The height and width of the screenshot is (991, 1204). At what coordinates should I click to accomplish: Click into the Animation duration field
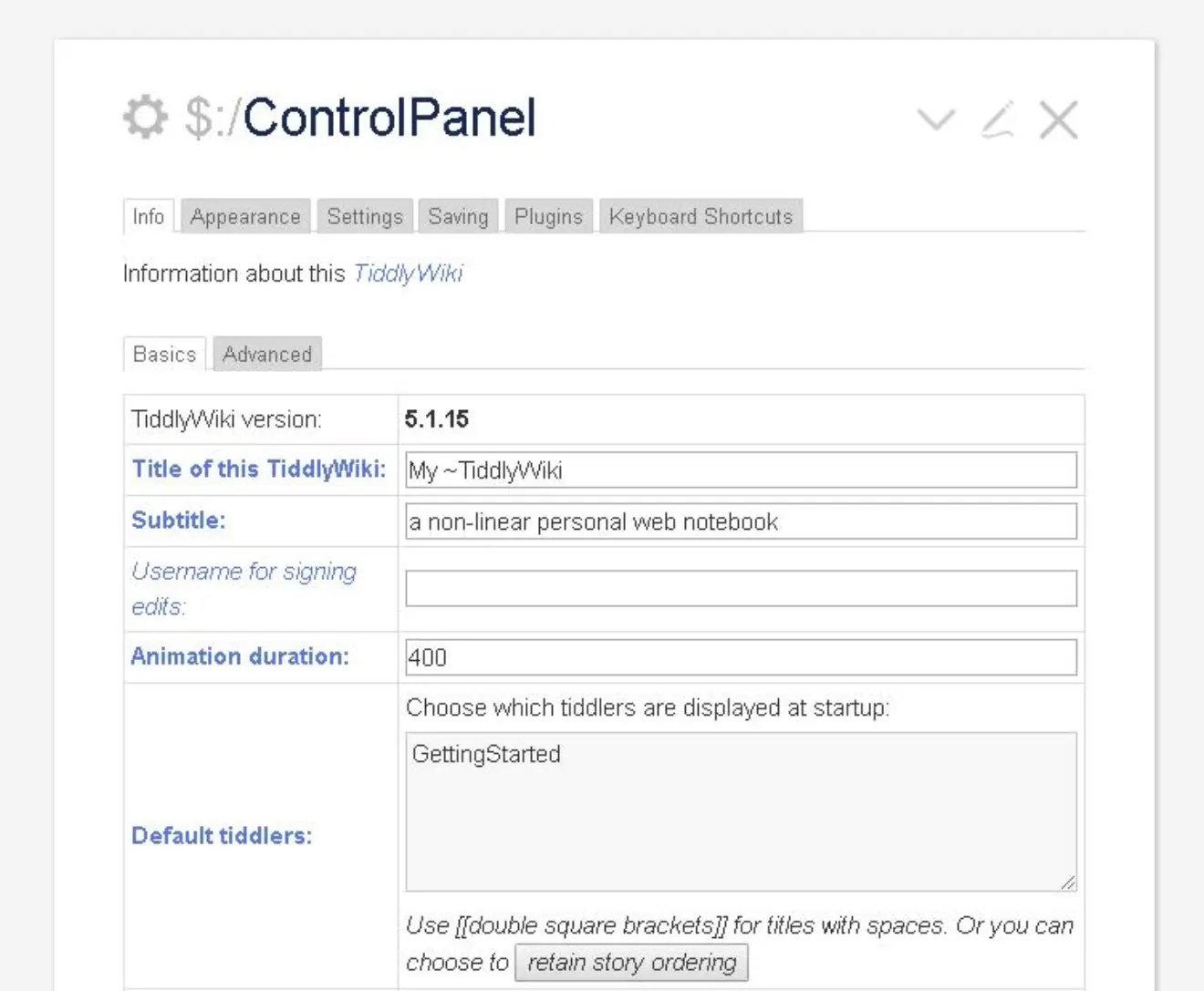point(741,657)
